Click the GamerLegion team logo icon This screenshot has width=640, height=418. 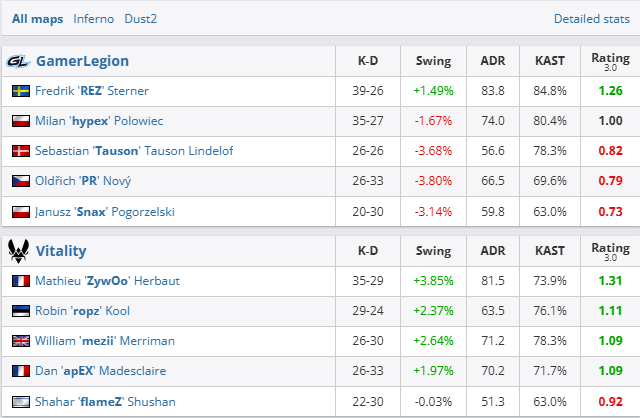coord(17,61)
